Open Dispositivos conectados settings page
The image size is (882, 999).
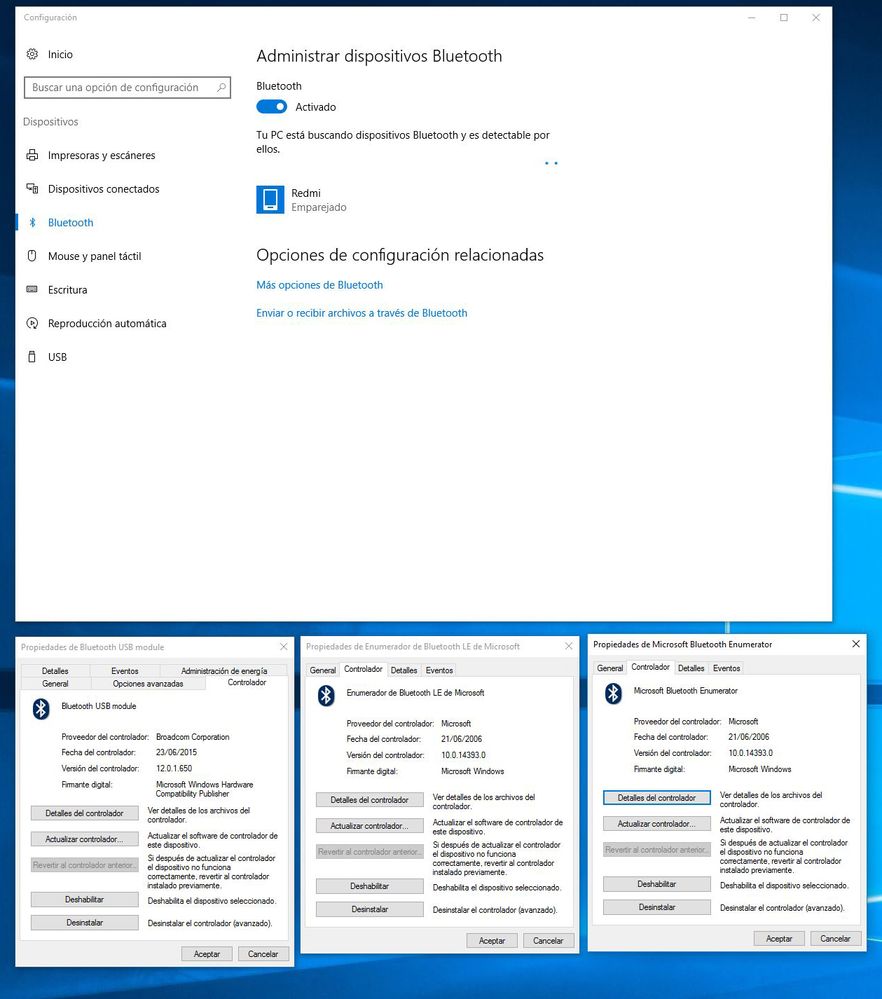pos(103,189)
